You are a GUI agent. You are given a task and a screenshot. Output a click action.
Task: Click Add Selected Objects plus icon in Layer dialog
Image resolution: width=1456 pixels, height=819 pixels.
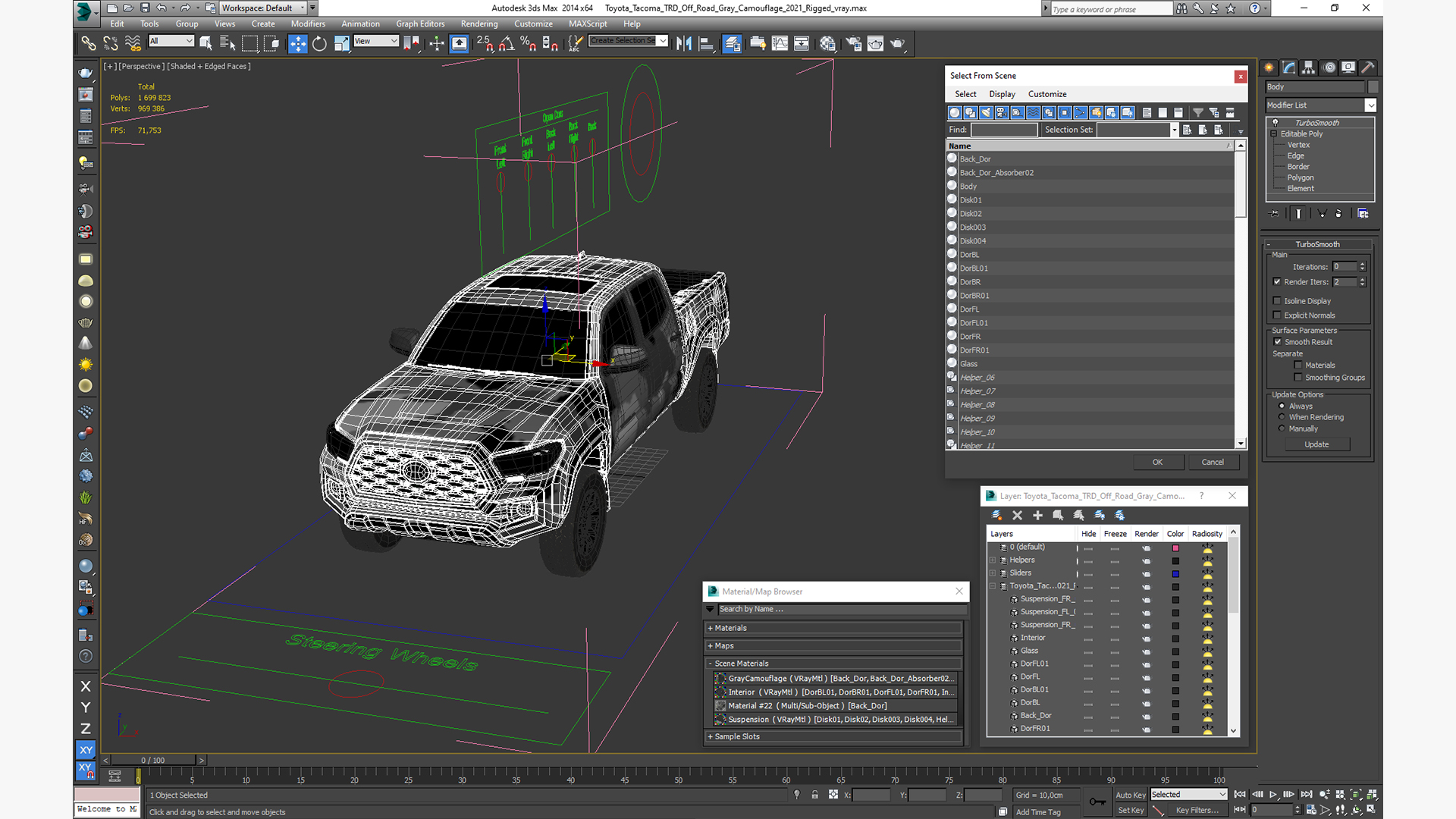click(x=1037, y=515)
